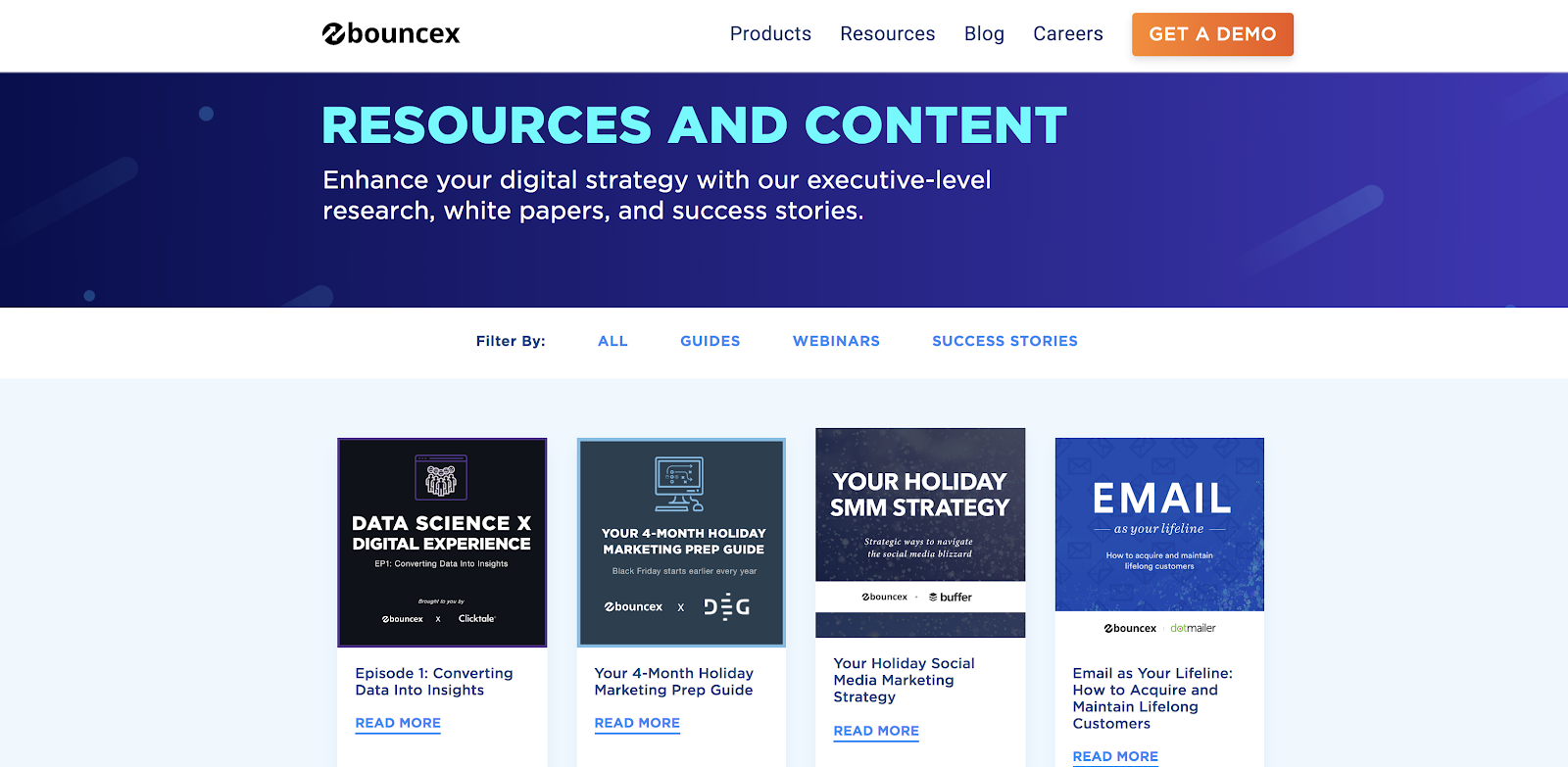The height and width of the screenshot is (767, 1568).
Task: Open the Data Science X Digital Experience thumbnail
Action: (442, 543)
